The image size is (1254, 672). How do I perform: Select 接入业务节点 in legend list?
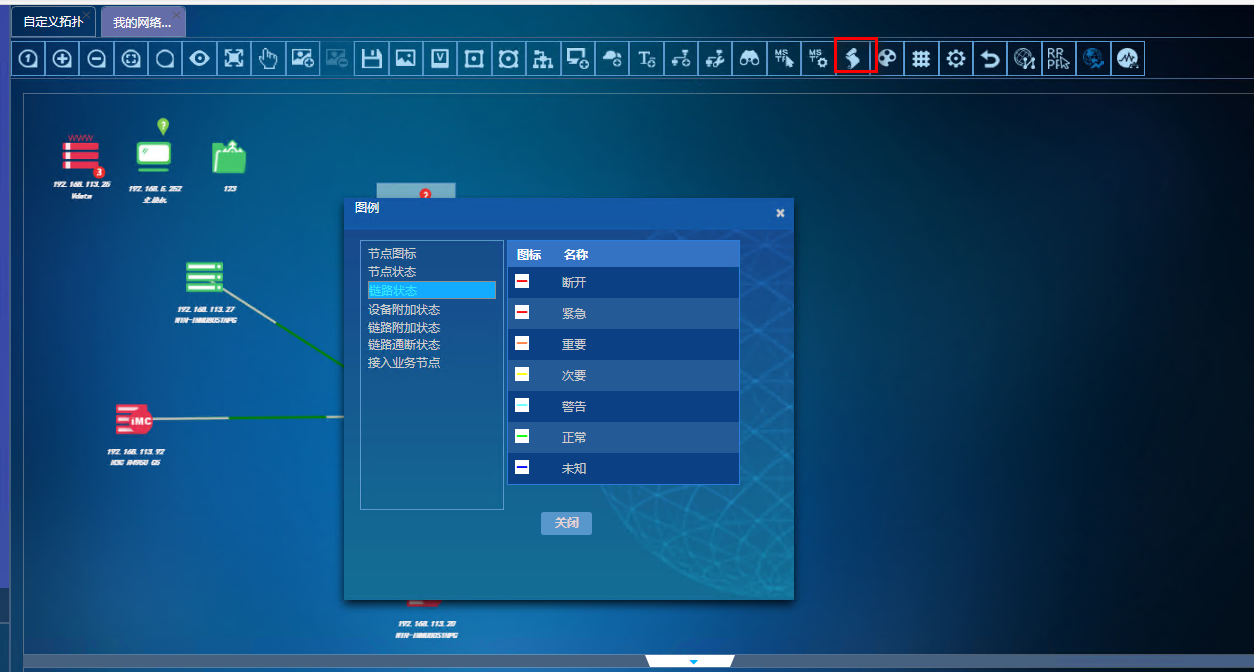click(x=404, y=363)
